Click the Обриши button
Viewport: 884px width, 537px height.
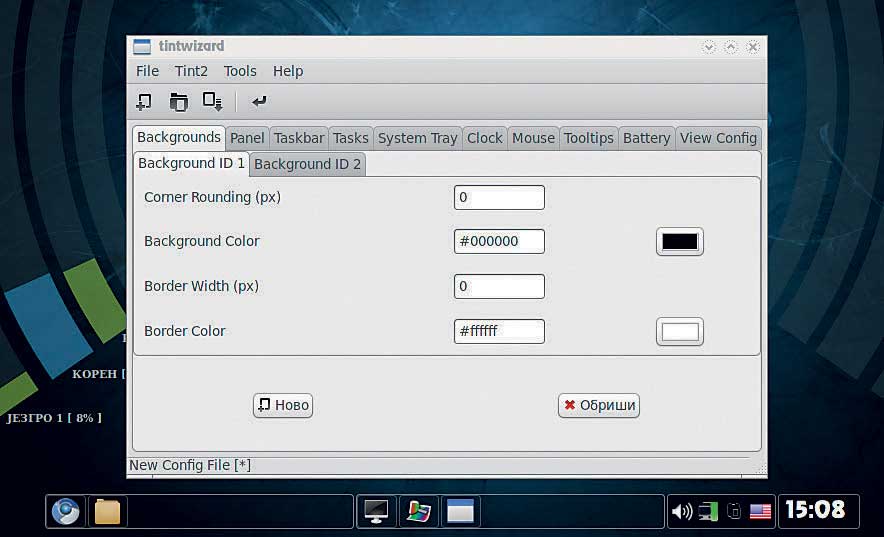tap(599, 405)
